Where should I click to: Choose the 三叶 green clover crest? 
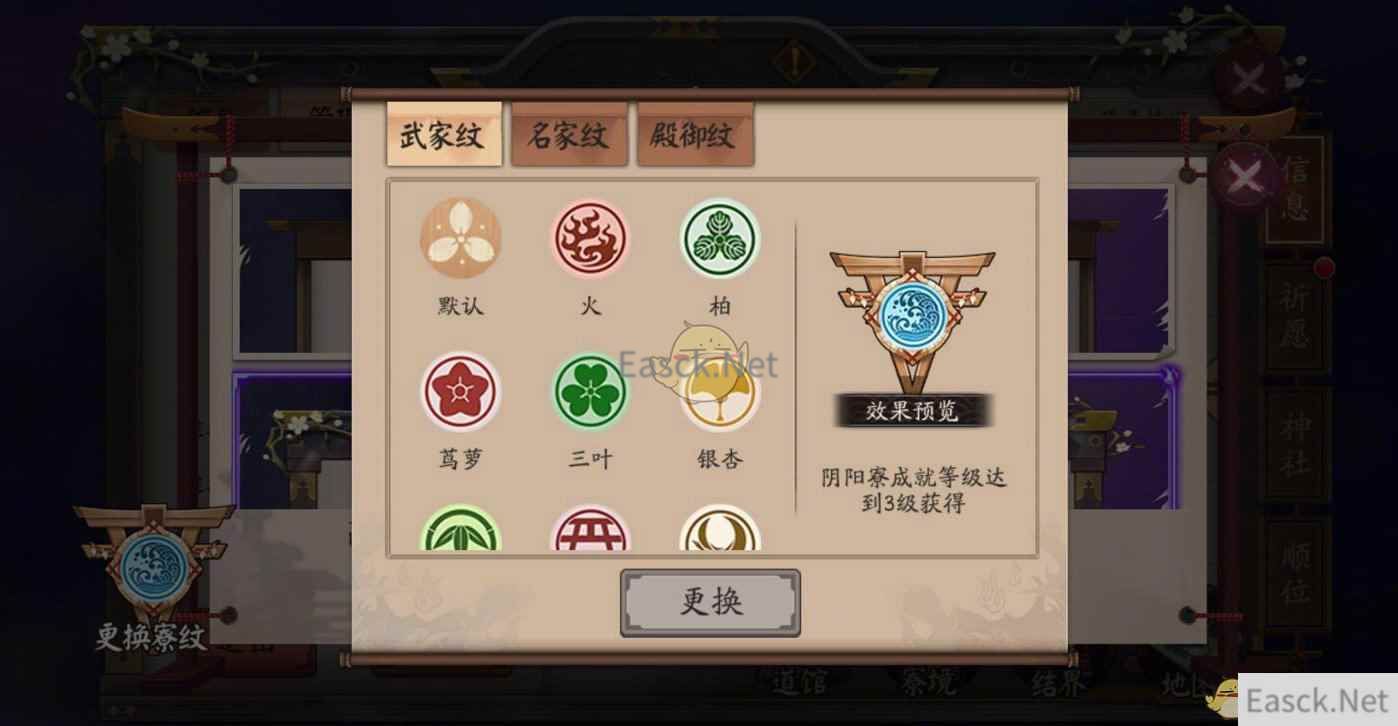590,390
